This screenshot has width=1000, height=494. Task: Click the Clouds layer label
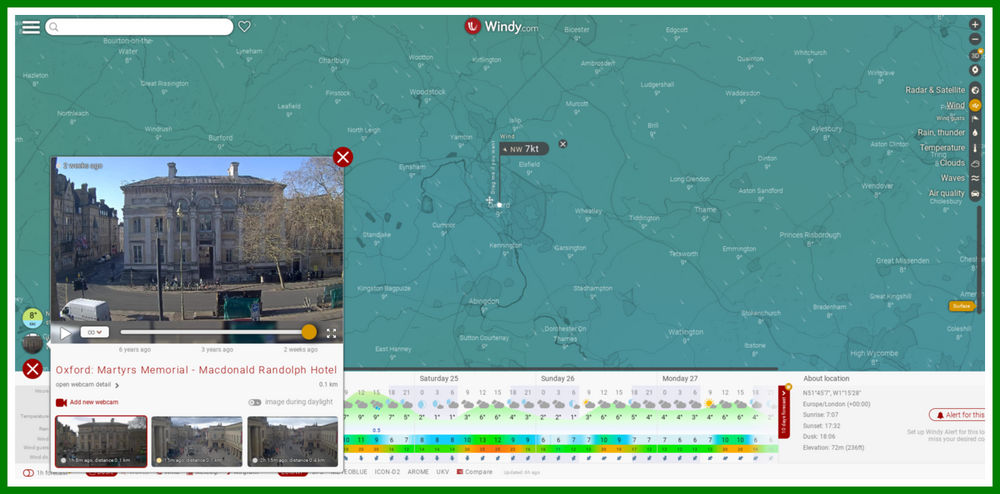point(952,163)
